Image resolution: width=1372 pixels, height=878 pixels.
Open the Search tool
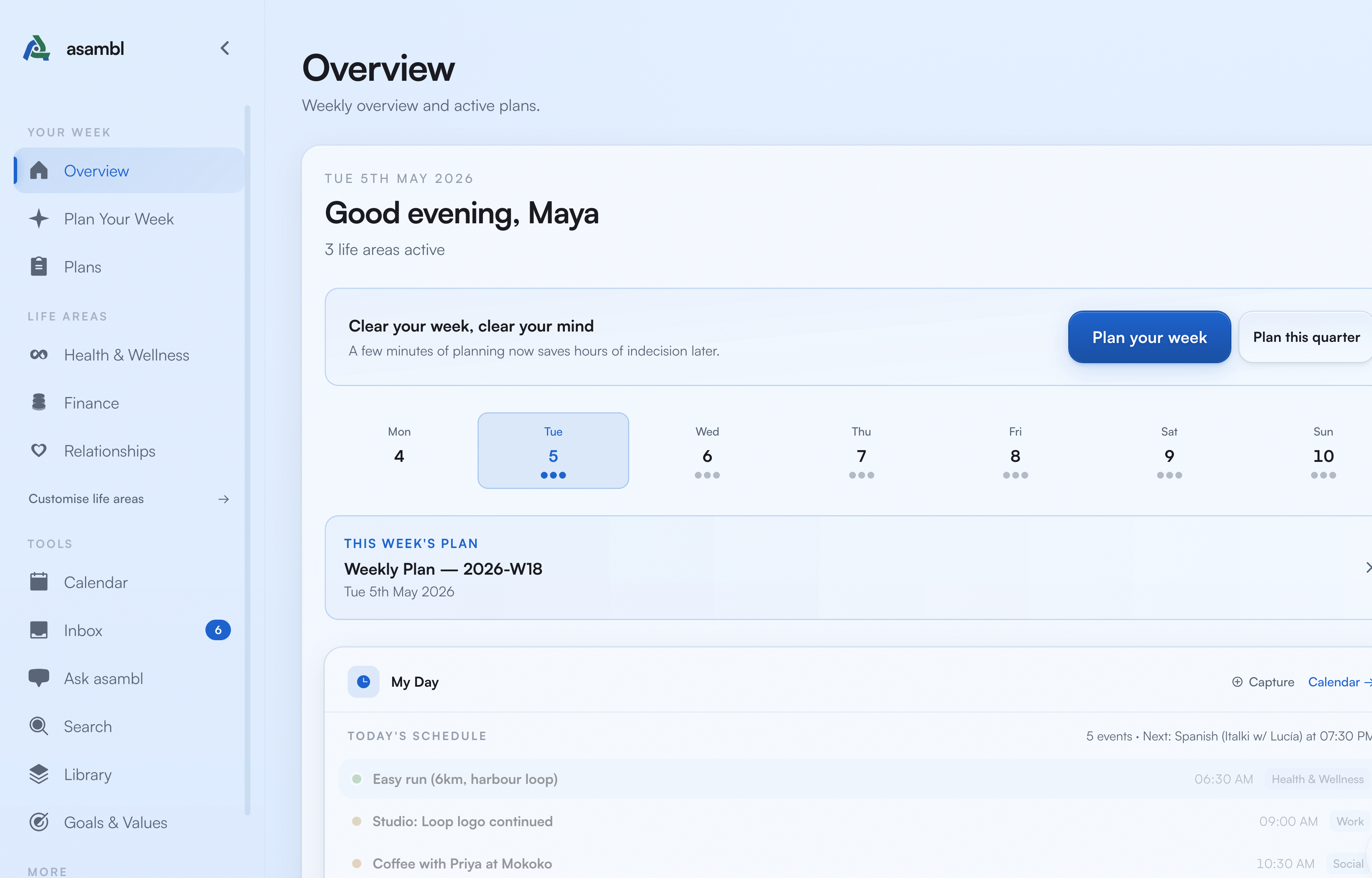130,726
